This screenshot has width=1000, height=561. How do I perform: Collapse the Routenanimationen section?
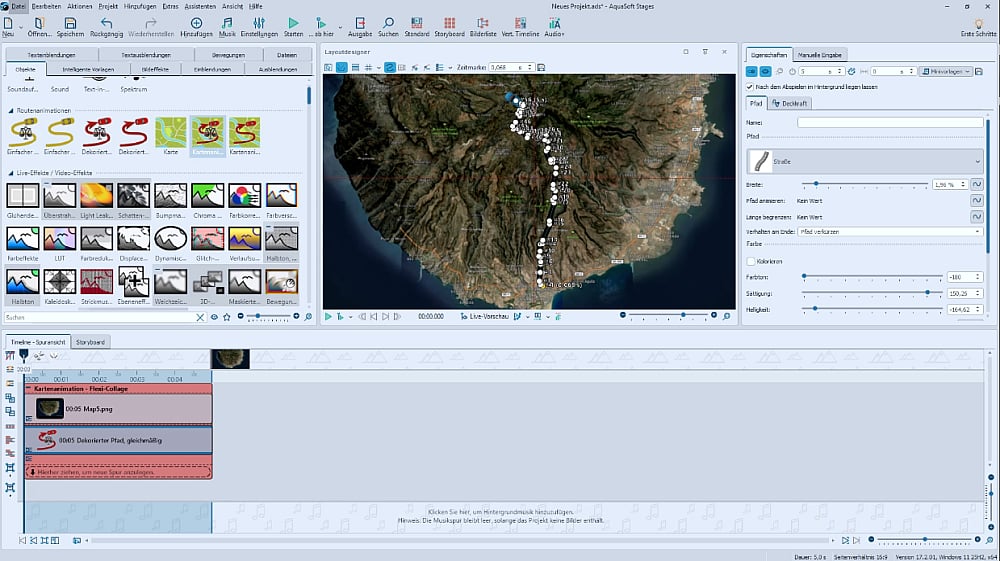[11, 110]
